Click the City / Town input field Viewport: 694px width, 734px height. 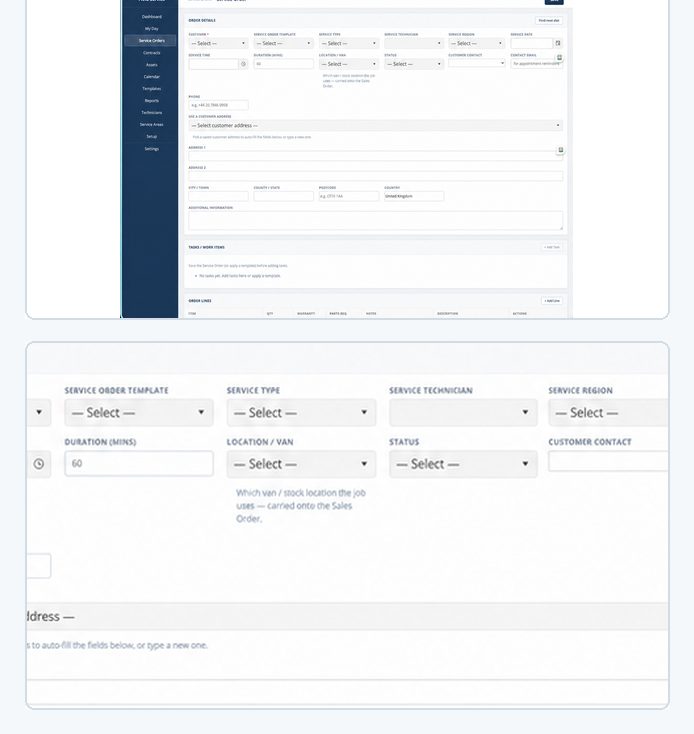point(218,196)
